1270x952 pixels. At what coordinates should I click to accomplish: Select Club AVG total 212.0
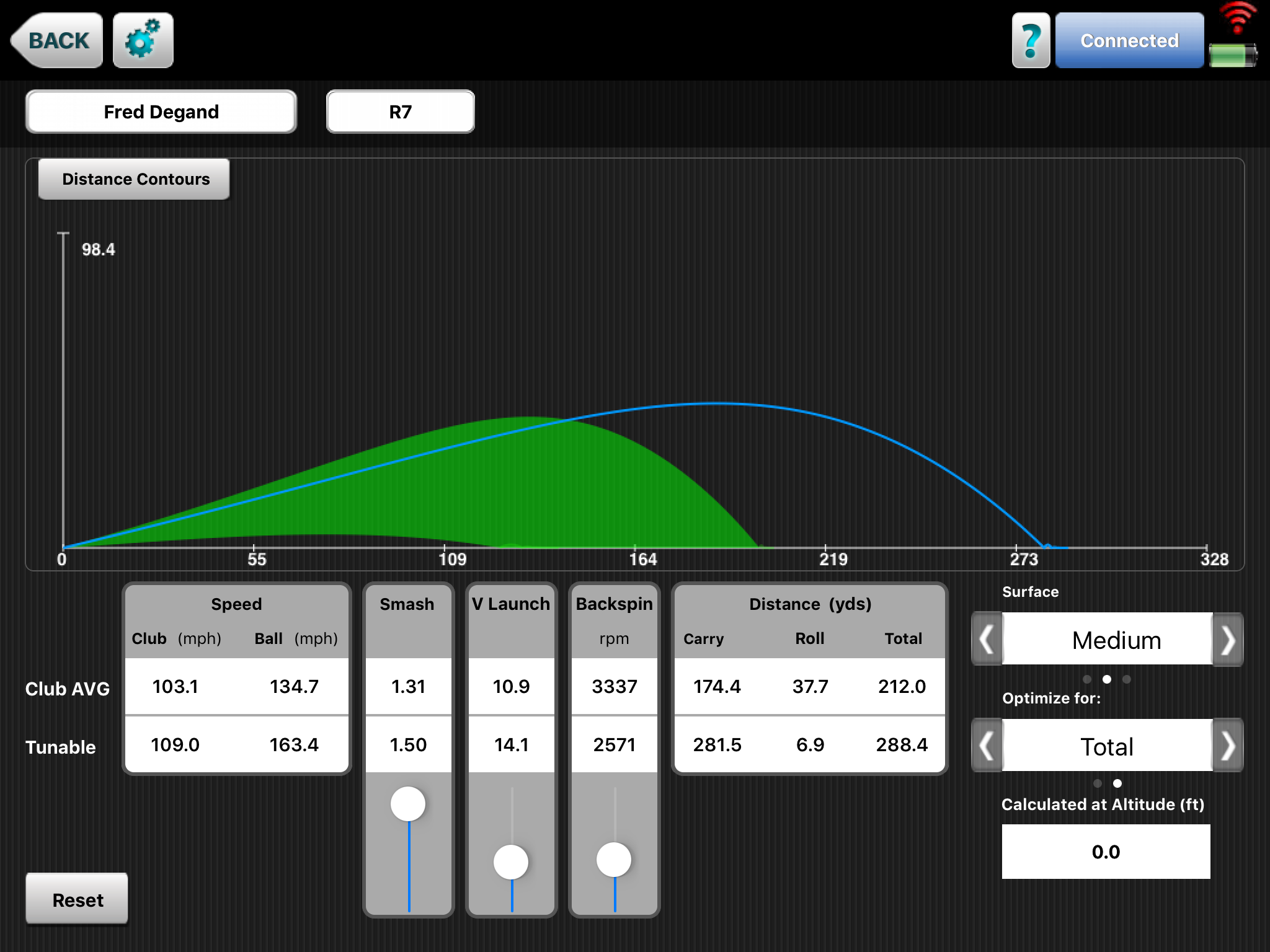(x=902, y=686)
